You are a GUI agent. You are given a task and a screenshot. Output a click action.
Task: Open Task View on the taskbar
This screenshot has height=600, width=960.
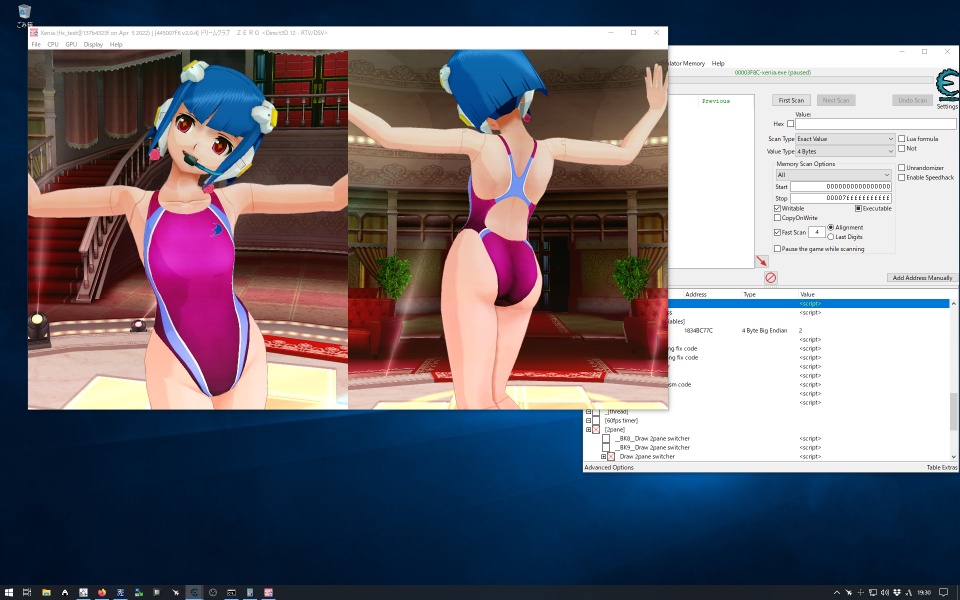(27, 592)
